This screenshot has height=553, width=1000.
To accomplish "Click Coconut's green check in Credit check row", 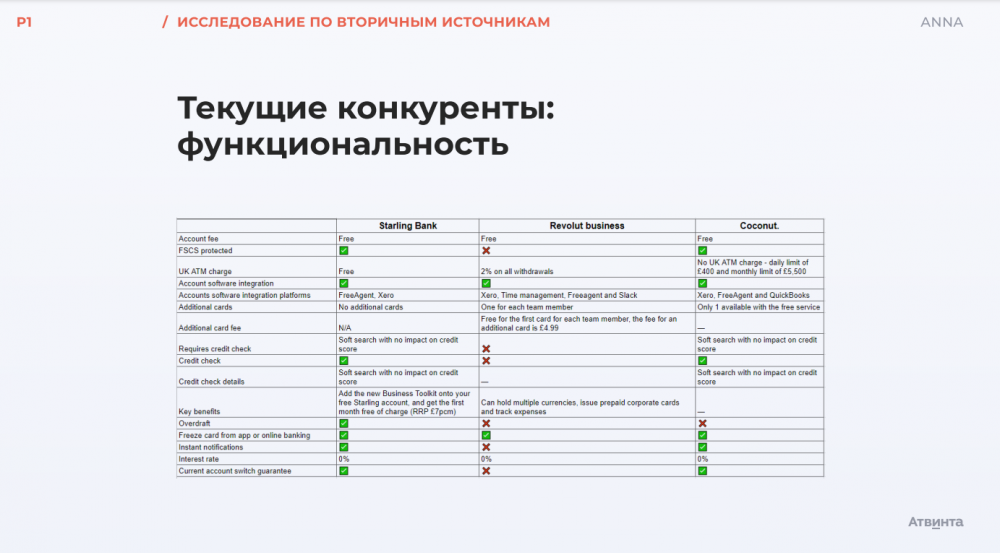I will pos(702,360).
